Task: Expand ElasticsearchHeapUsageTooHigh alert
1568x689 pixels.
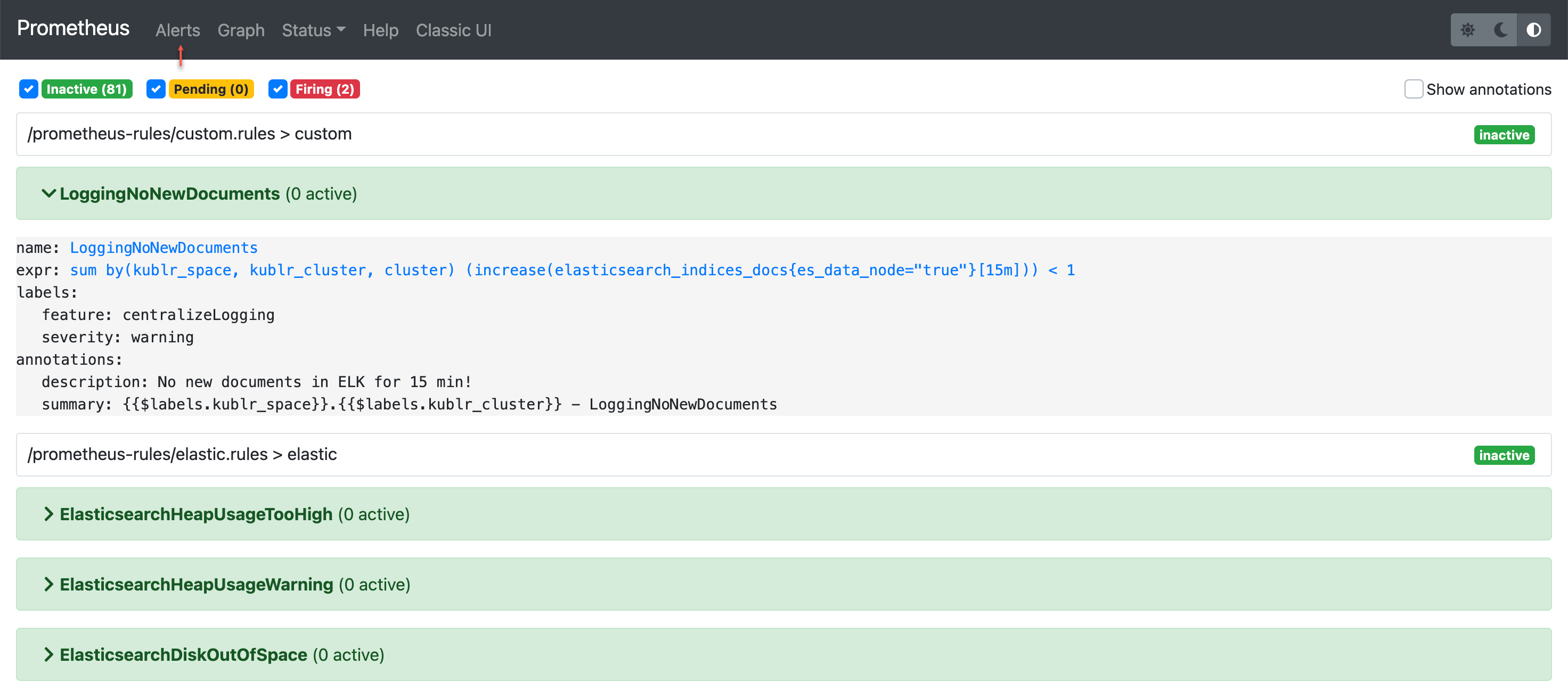Action: click(x=783, y=514)
